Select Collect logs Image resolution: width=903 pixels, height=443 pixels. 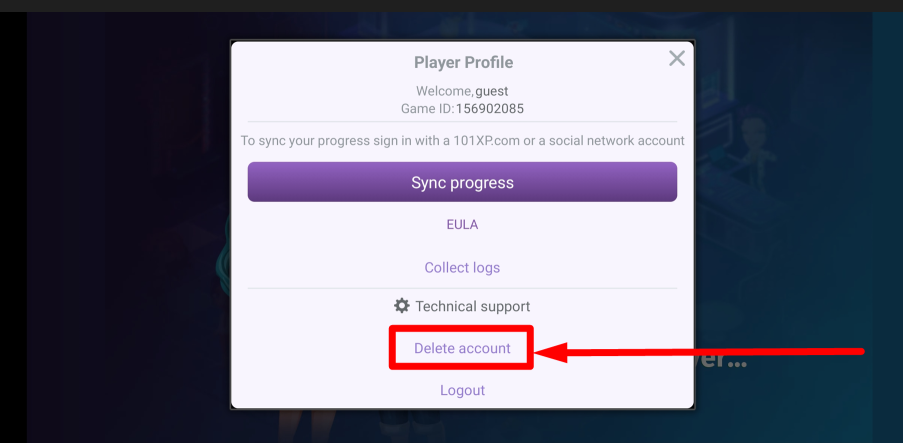(462, 268)
